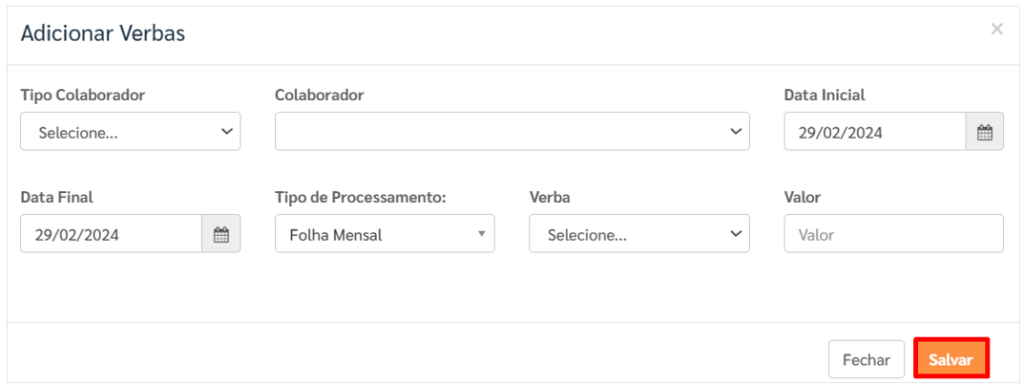Click the Verba field label

click(x=549, y=197)
